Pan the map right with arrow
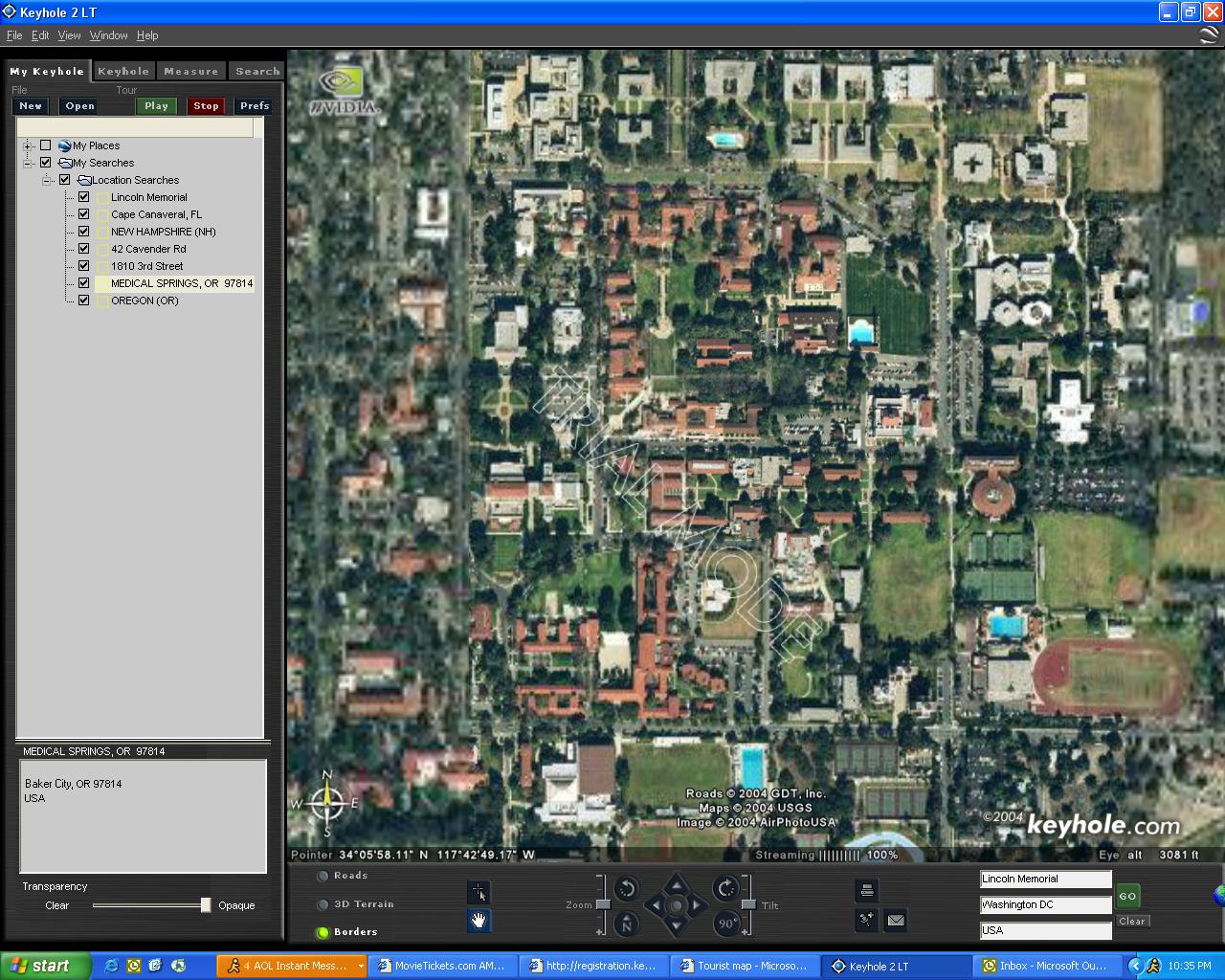The height and width of the screenshot is (980, 1225). click(698, 904)
